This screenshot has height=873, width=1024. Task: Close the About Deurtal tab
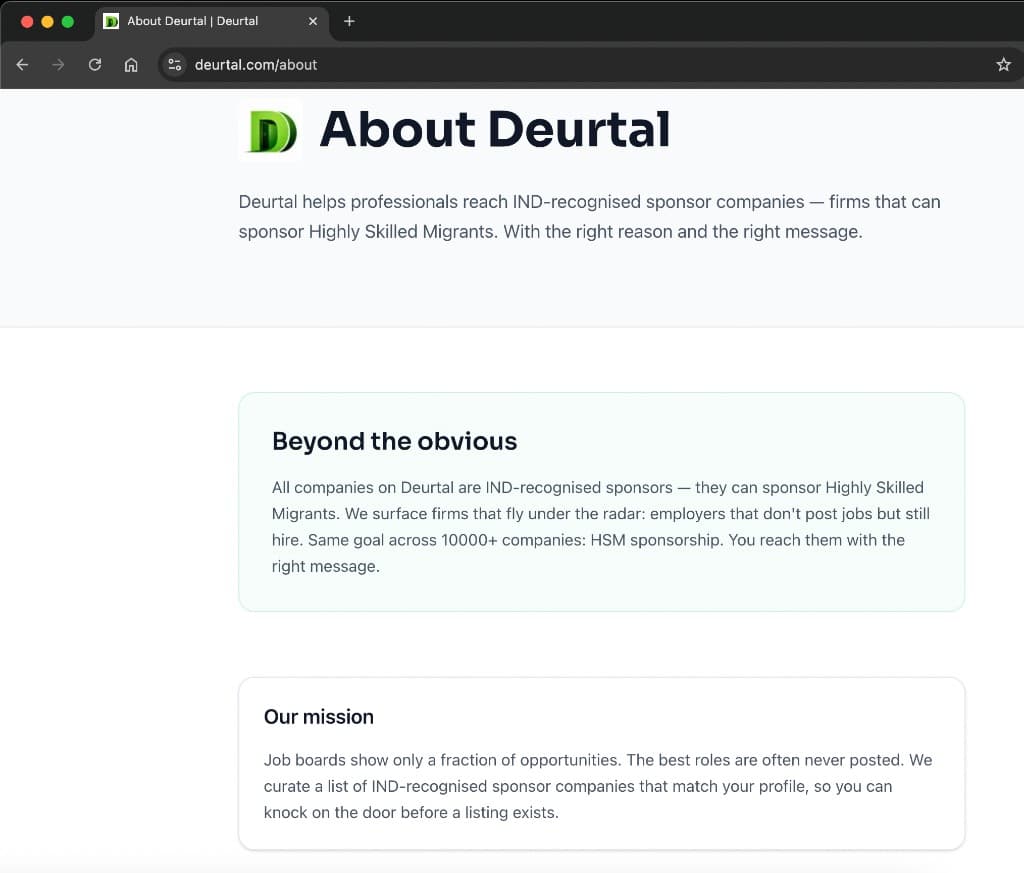tap(313, 21)
